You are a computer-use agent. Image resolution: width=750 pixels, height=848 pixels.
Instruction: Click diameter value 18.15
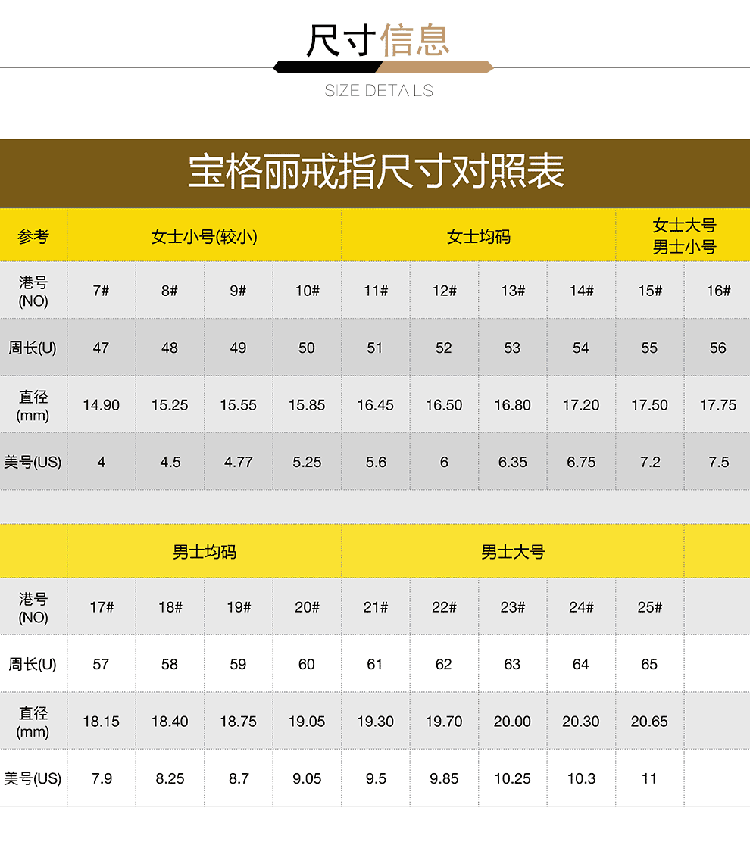101,721
